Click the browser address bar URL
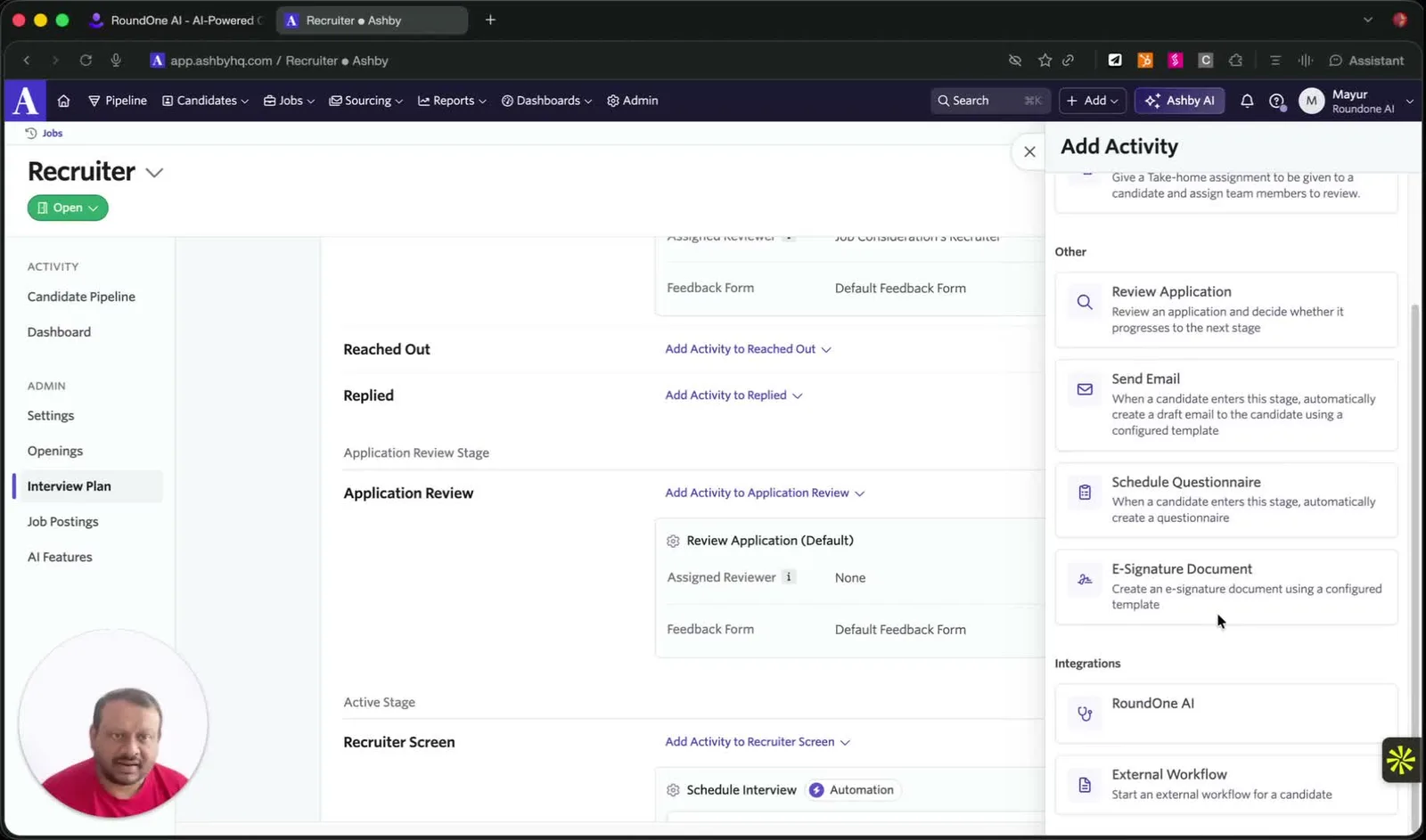The height and width of the screenshot is (840, 1426). point(279,61)
